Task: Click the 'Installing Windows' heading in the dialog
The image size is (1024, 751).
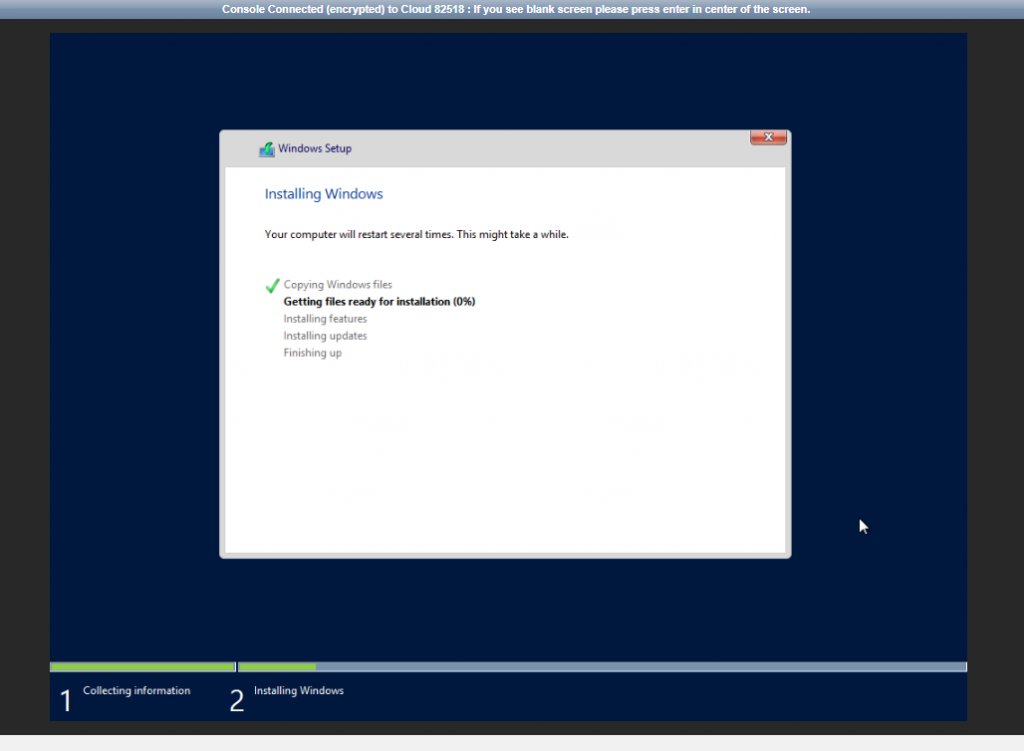Action: click(x=323, y=194)
